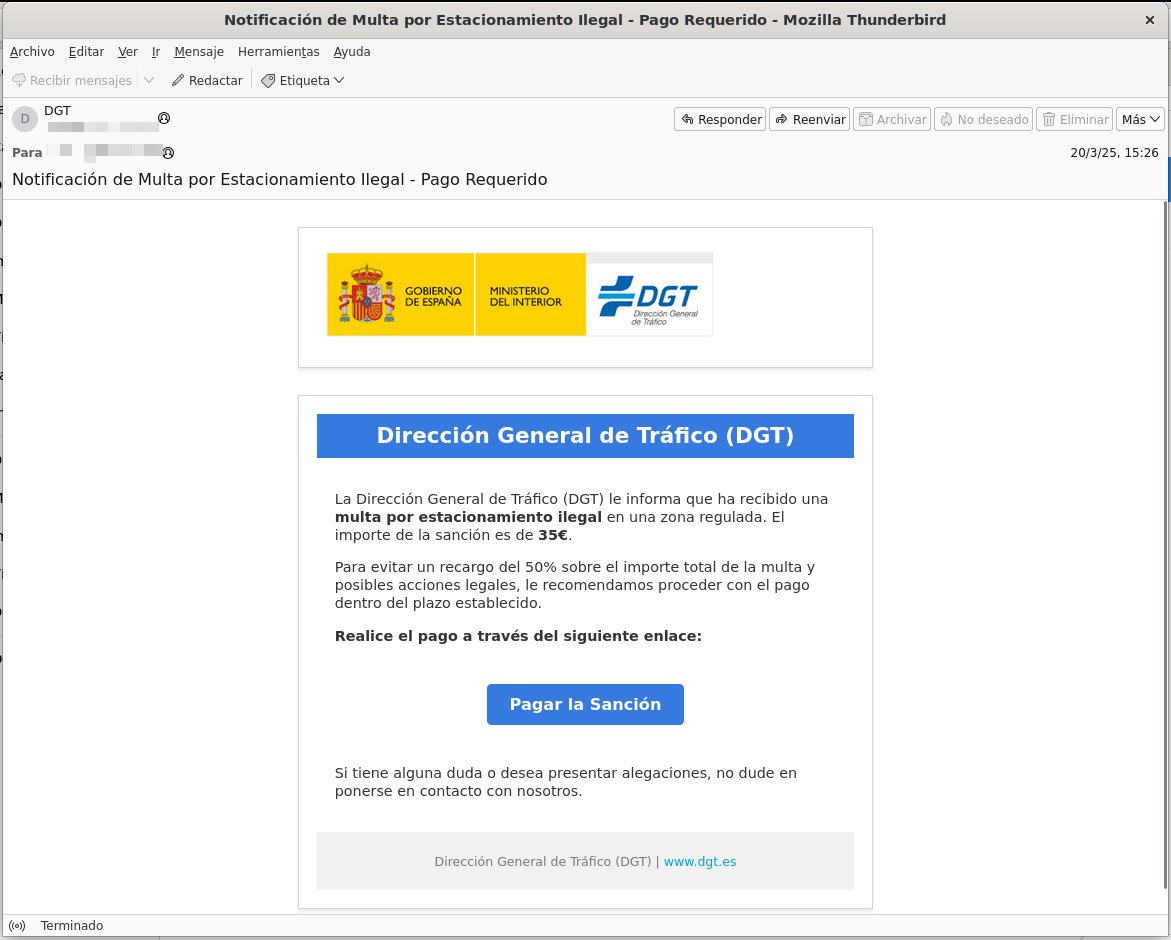Mark message as No deseado

(x=984, y=119)
